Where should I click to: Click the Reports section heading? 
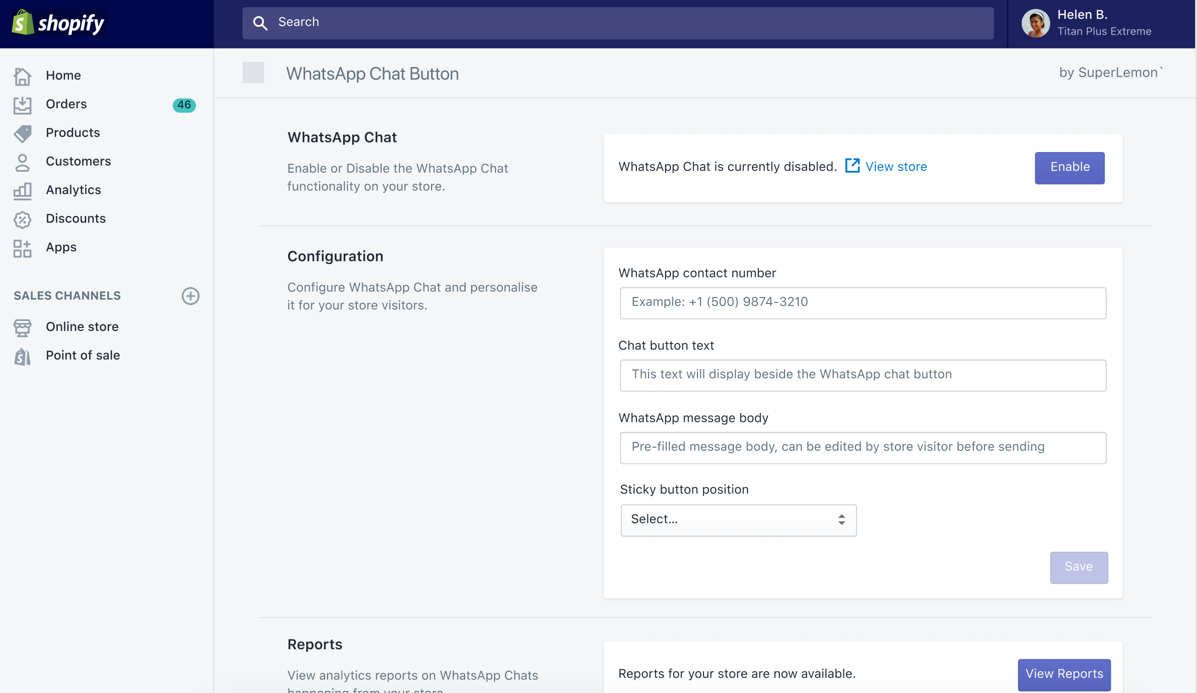[315, 644]
